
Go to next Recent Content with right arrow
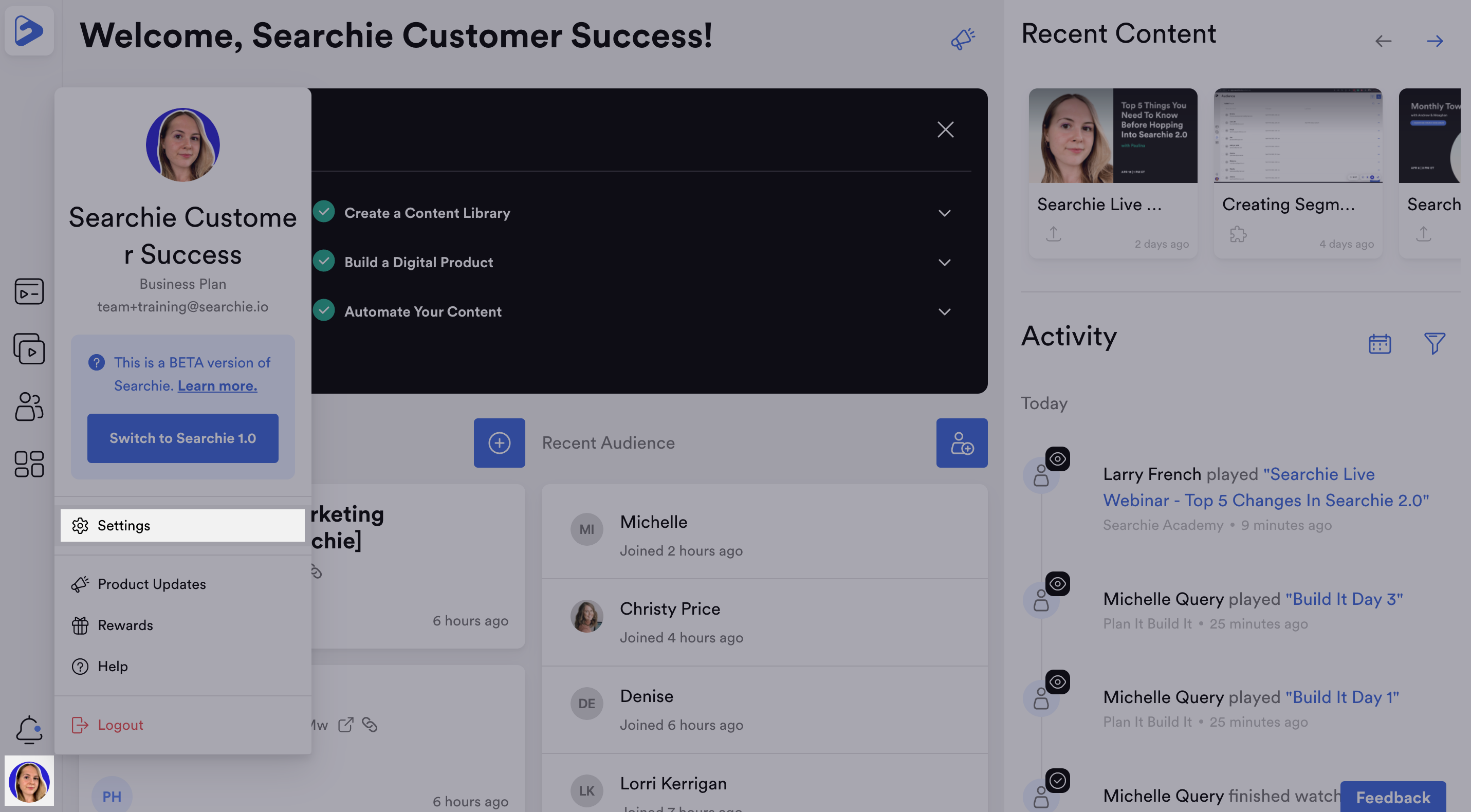click(x=1435, y=41)
